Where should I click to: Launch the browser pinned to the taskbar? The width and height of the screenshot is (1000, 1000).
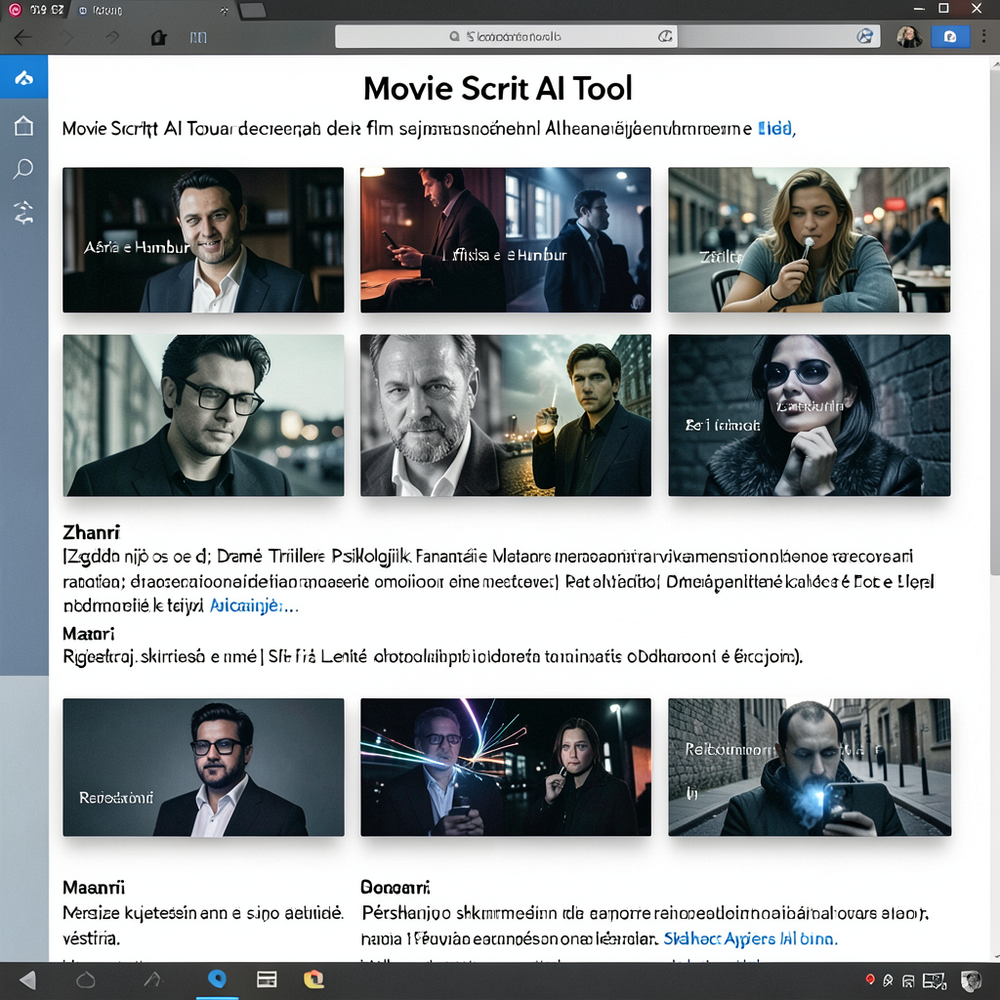click(217, 981)
